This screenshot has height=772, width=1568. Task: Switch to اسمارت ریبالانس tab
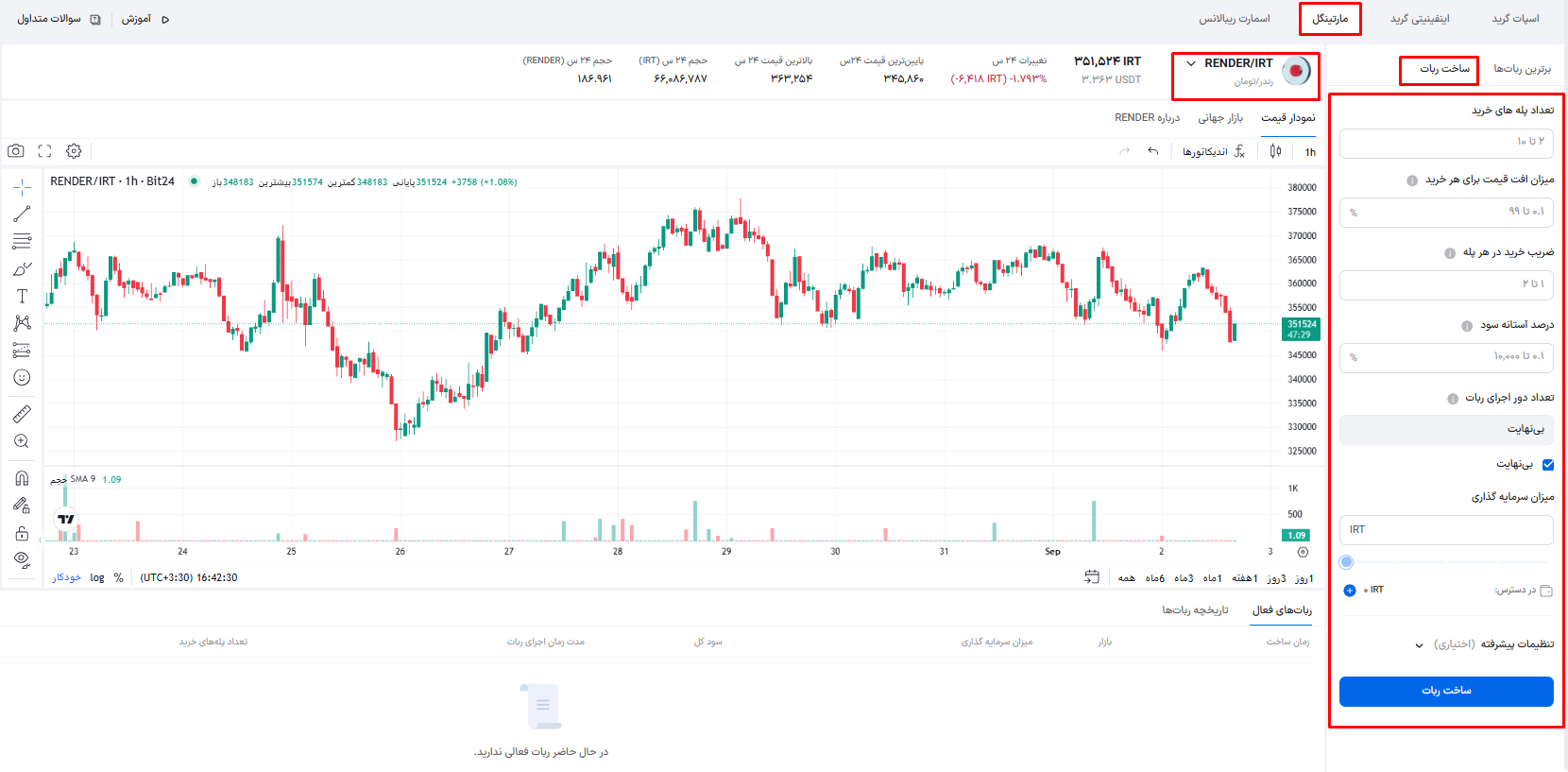tap(1234, 19)
